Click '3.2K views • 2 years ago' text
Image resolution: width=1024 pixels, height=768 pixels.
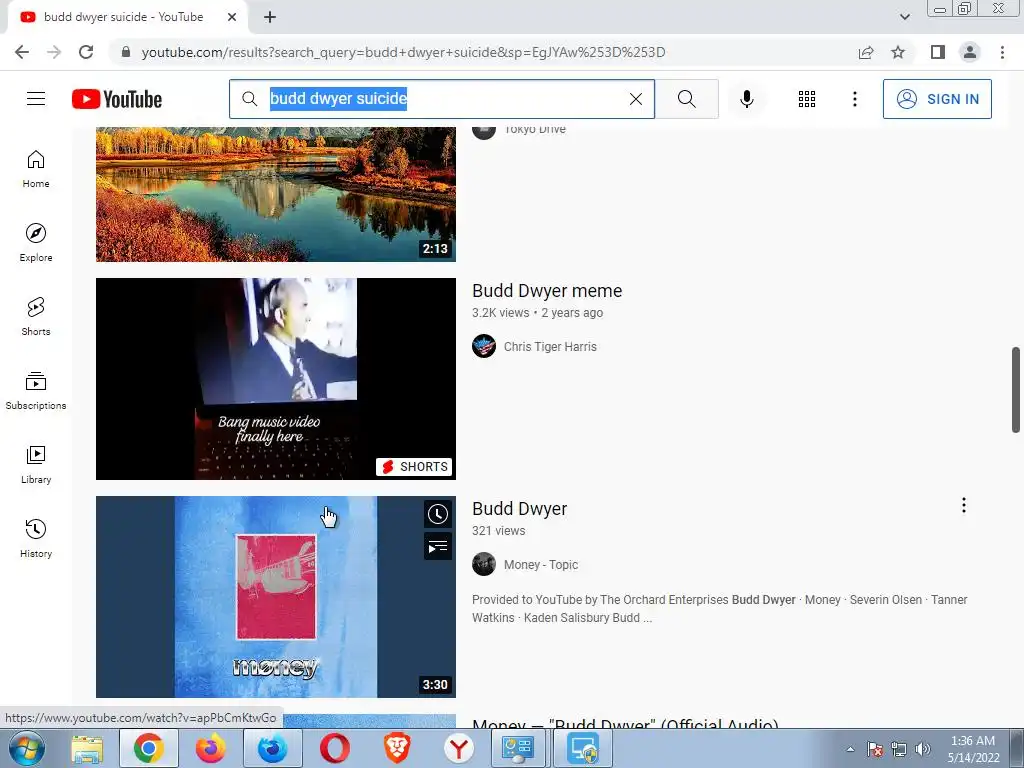[537, 313]
